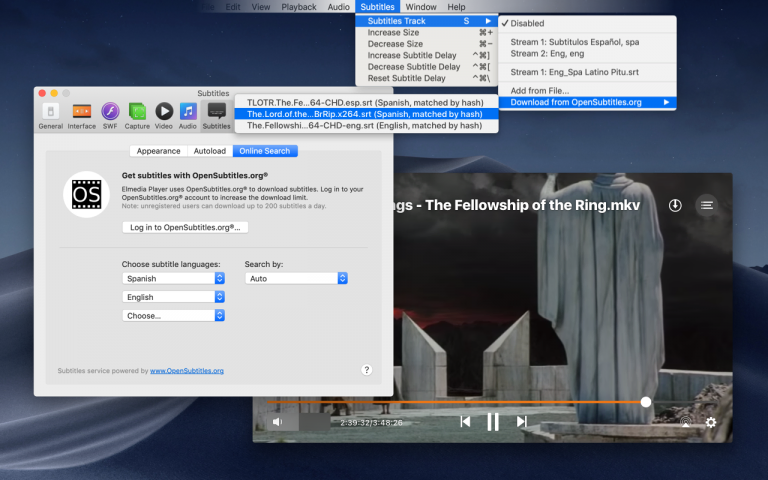Screen dimensions: 768x480
Task: Open the Audio preferences pane
Action: pos(188,116)
